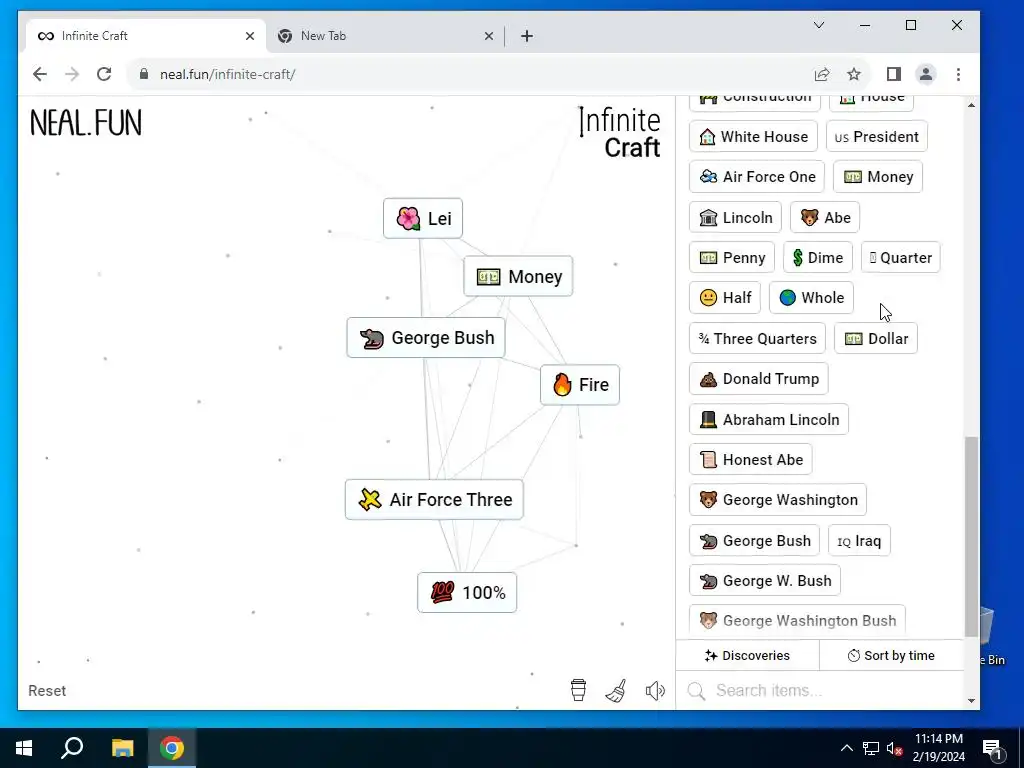Go back in browser history
Image resolution: width=1024 pixels, height=768 pixels.
pyautogui.click(x=40, y=74)
